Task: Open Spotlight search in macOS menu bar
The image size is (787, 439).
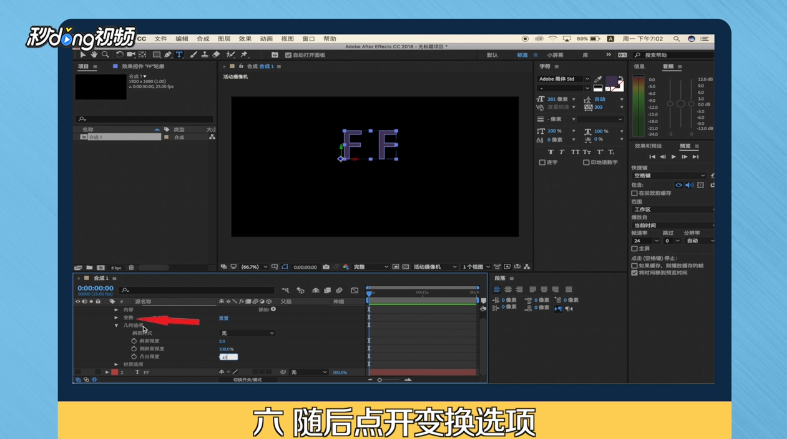Action: click(677, 39)
